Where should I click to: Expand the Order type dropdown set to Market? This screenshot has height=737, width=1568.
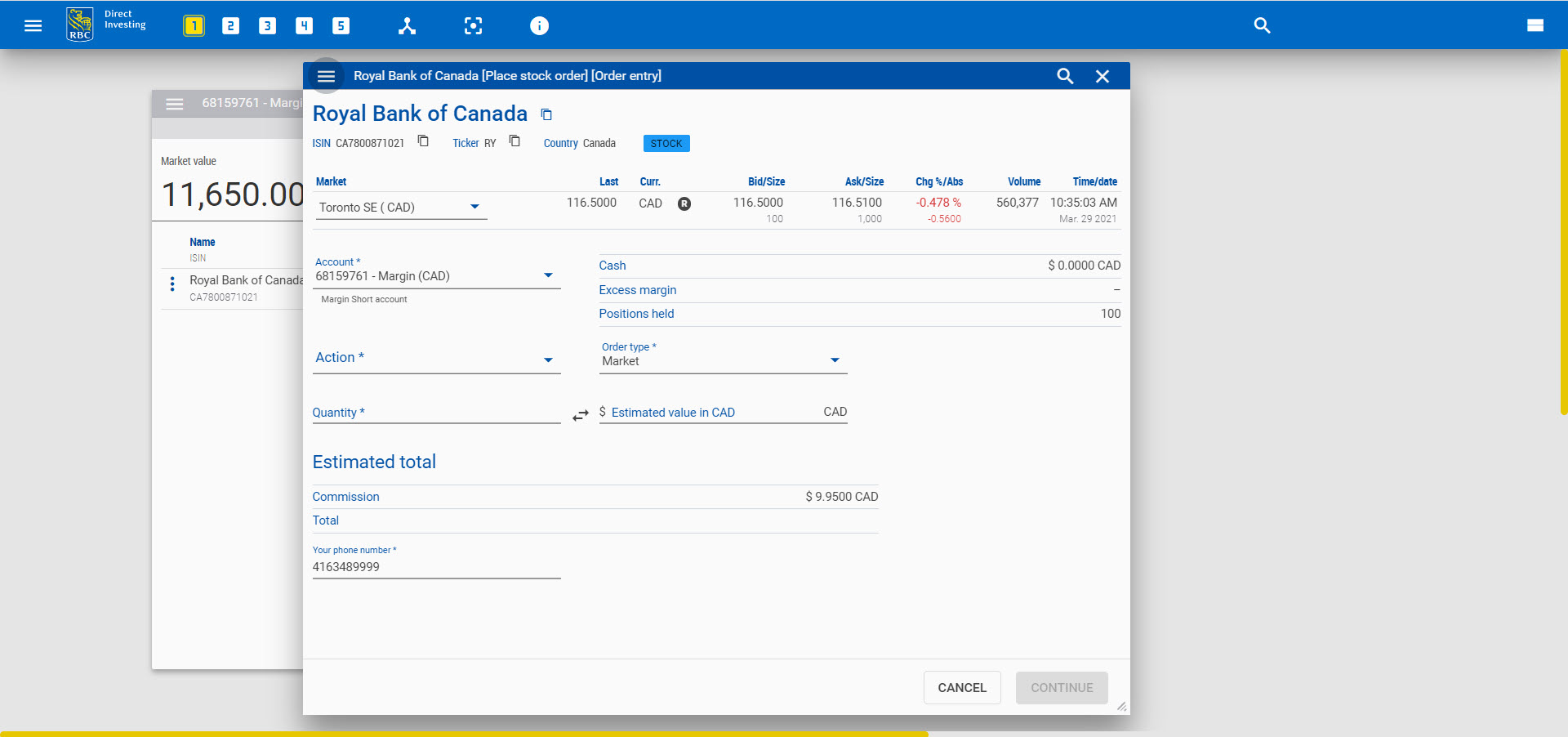coord(834,360)
